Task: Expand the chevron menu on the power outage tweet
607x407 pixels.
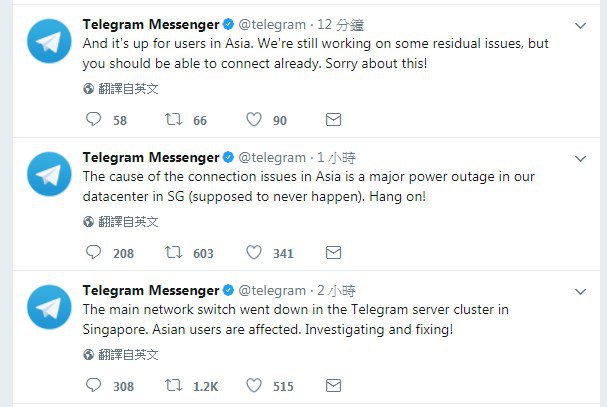Action: (x=580, y=159)
